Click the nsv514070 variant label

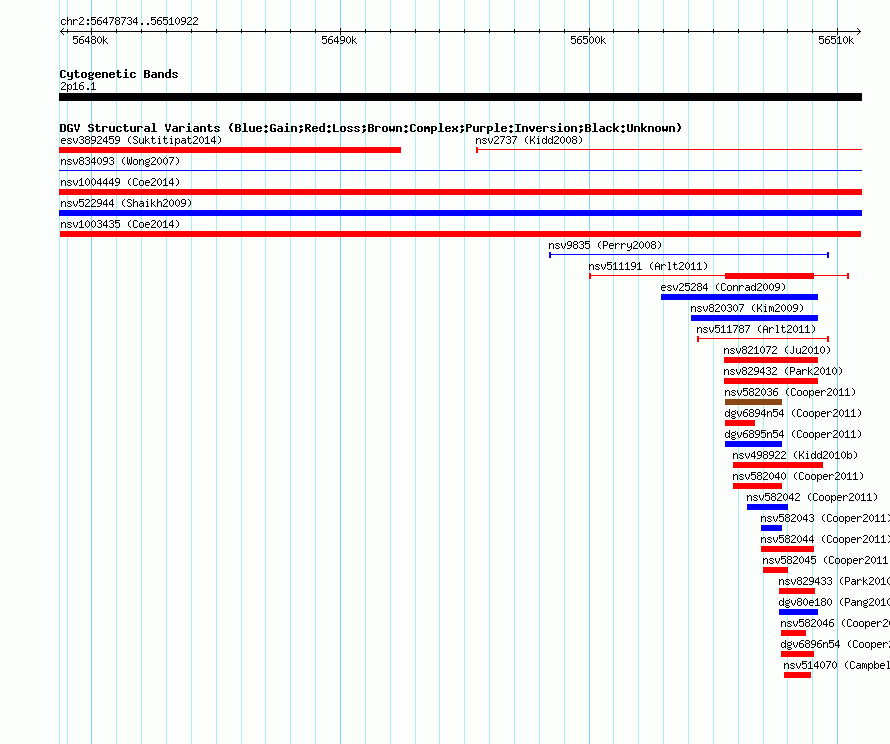(836, 665)
